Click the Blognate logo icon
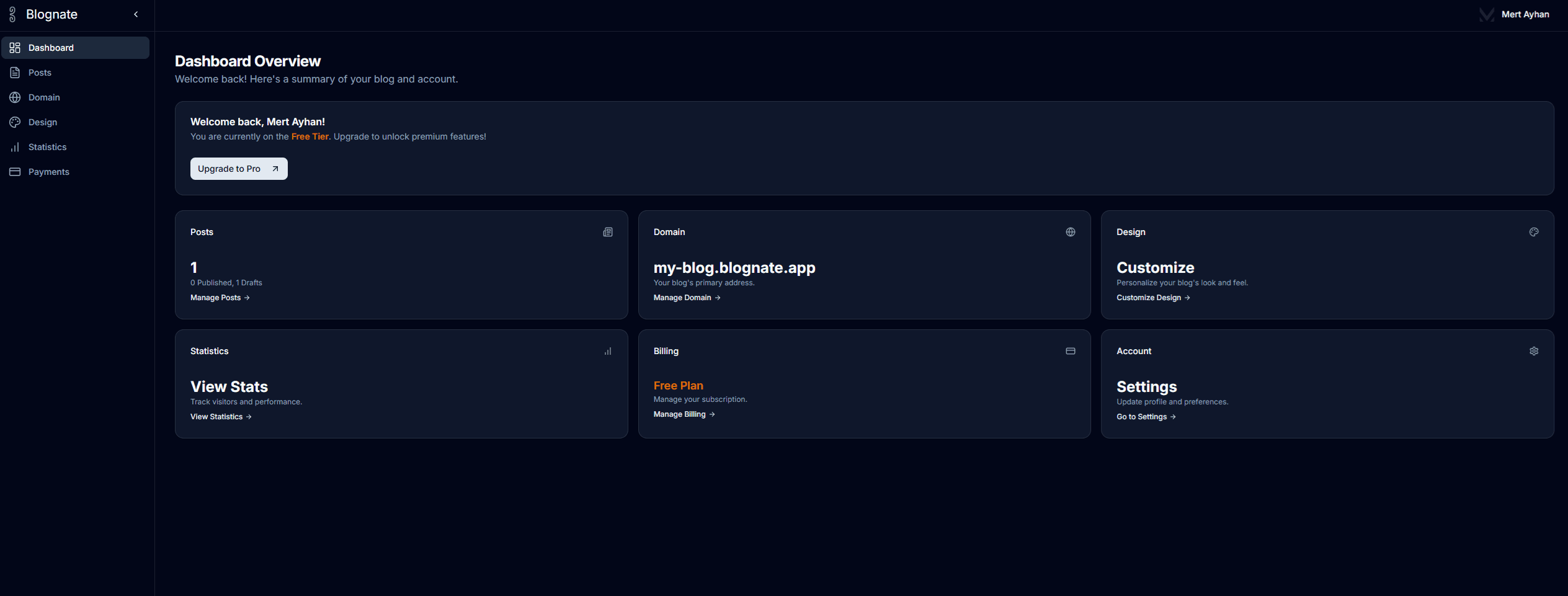Screen dimensions: 1568x596 click(12, 14)
